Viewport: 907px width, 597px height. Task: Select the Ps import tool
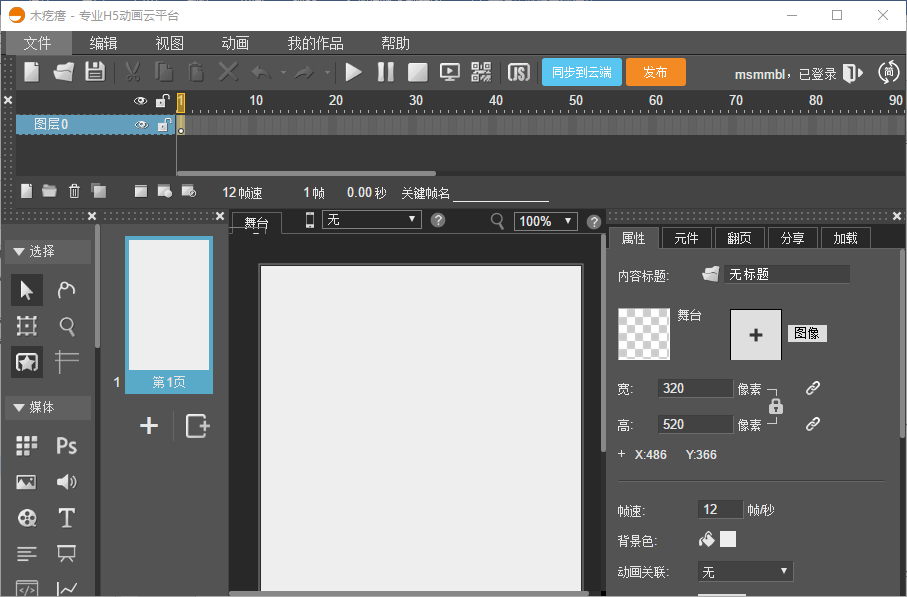click(x=67, y=446)
